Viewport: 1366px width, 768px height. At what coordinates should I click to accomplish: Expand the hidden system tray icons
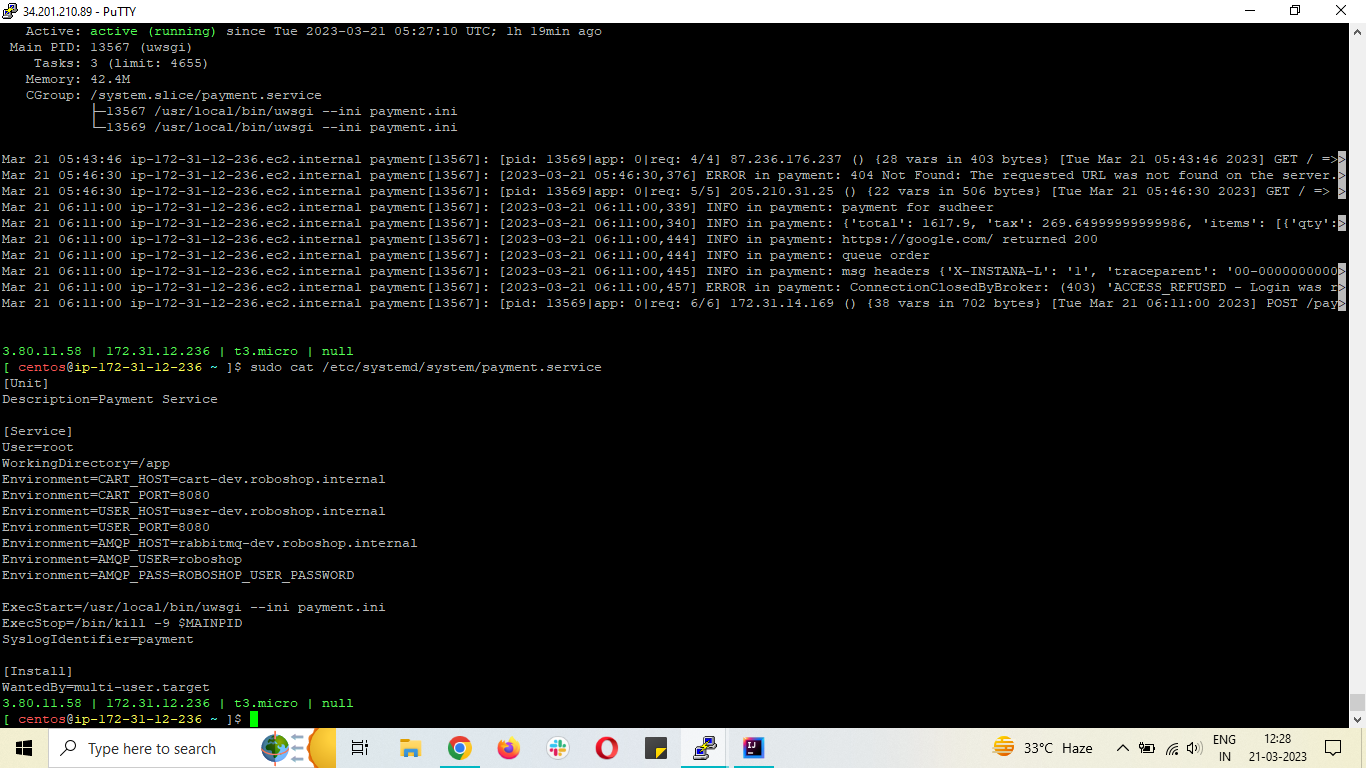click(1123, 748)
